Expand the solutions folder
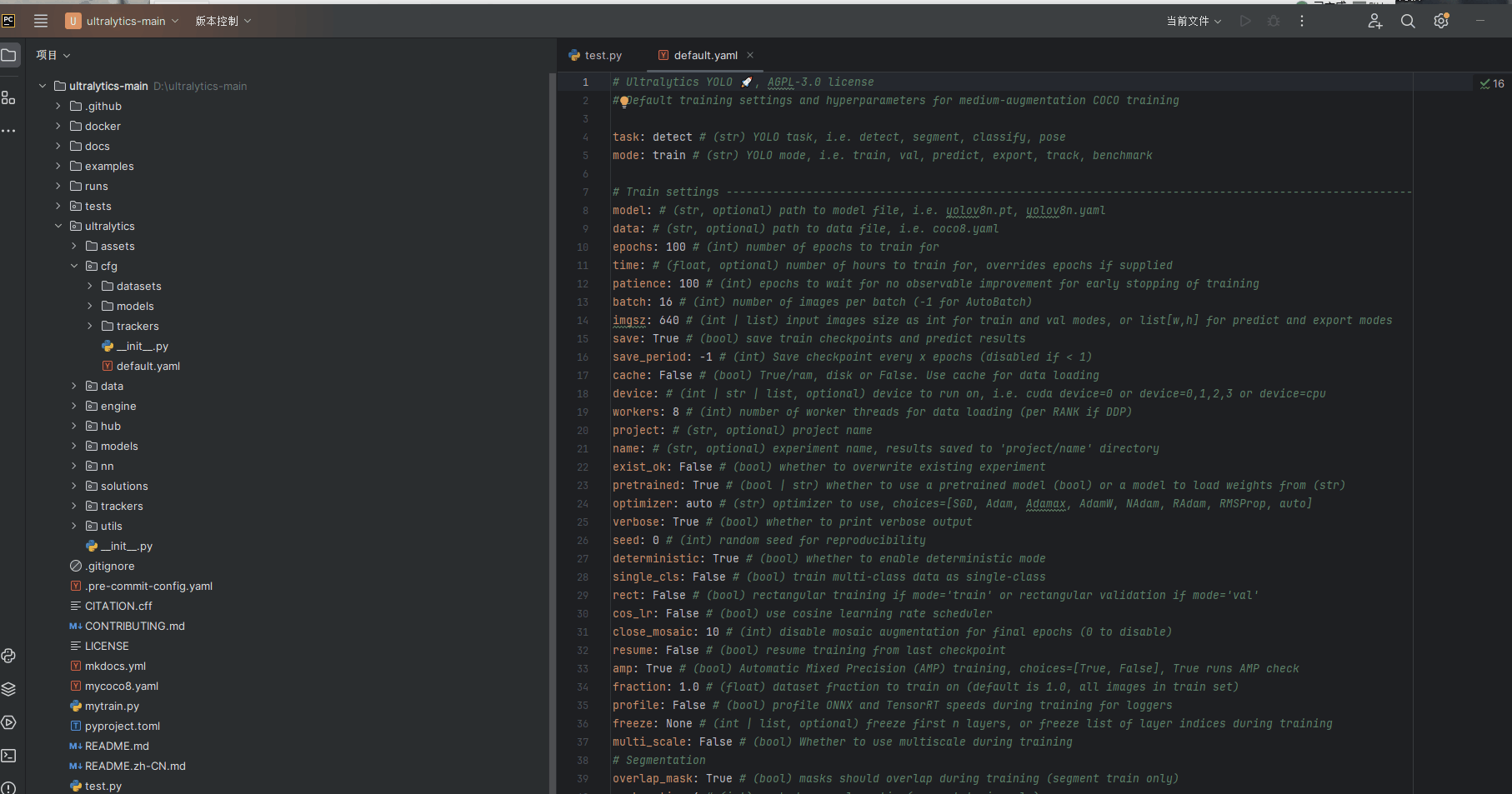The width and height of the screenshot is (1512, 794). point(74,486)
